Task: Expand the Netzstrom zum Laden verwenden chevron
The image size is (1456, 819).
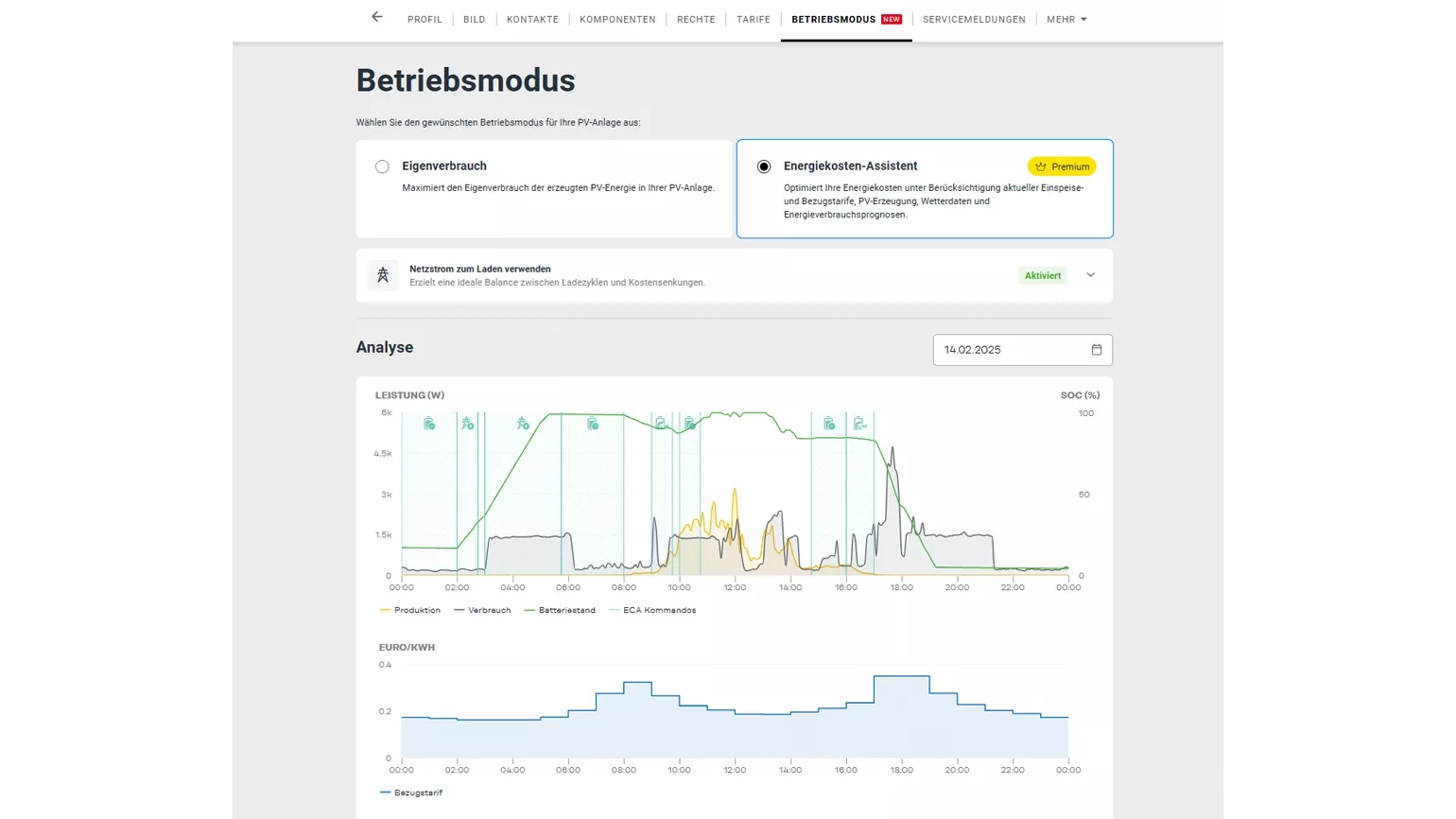Action: click(x=1090, y=275)
